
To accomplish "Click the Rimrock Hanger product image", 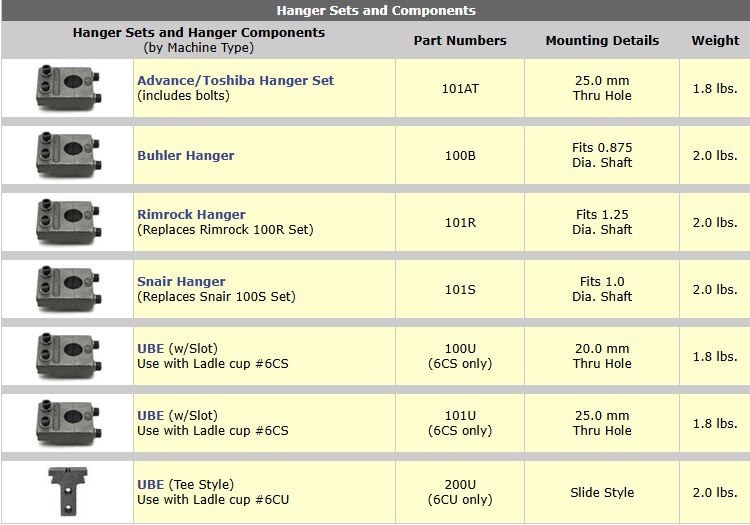I will [67, 222].
